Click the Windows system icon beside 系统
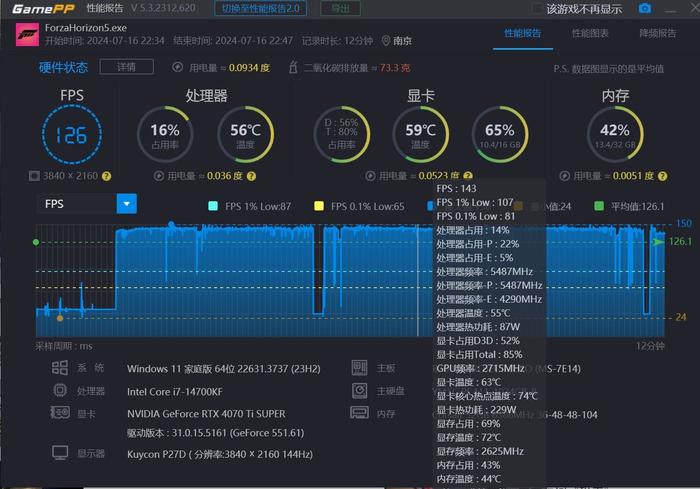The height and width of the screenshot is (489, 700). [60, 368]
